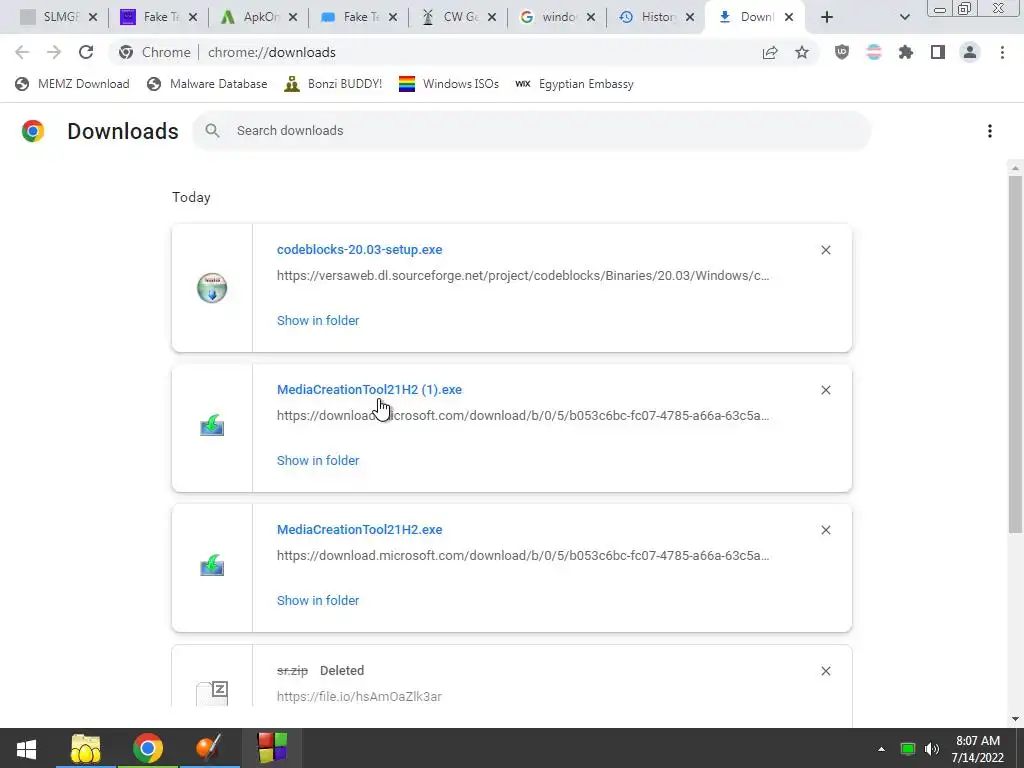This screenshot has width=1024, height=768.
Task: Open the volume speaker tray icon
Action: click(x=932, y=749)
